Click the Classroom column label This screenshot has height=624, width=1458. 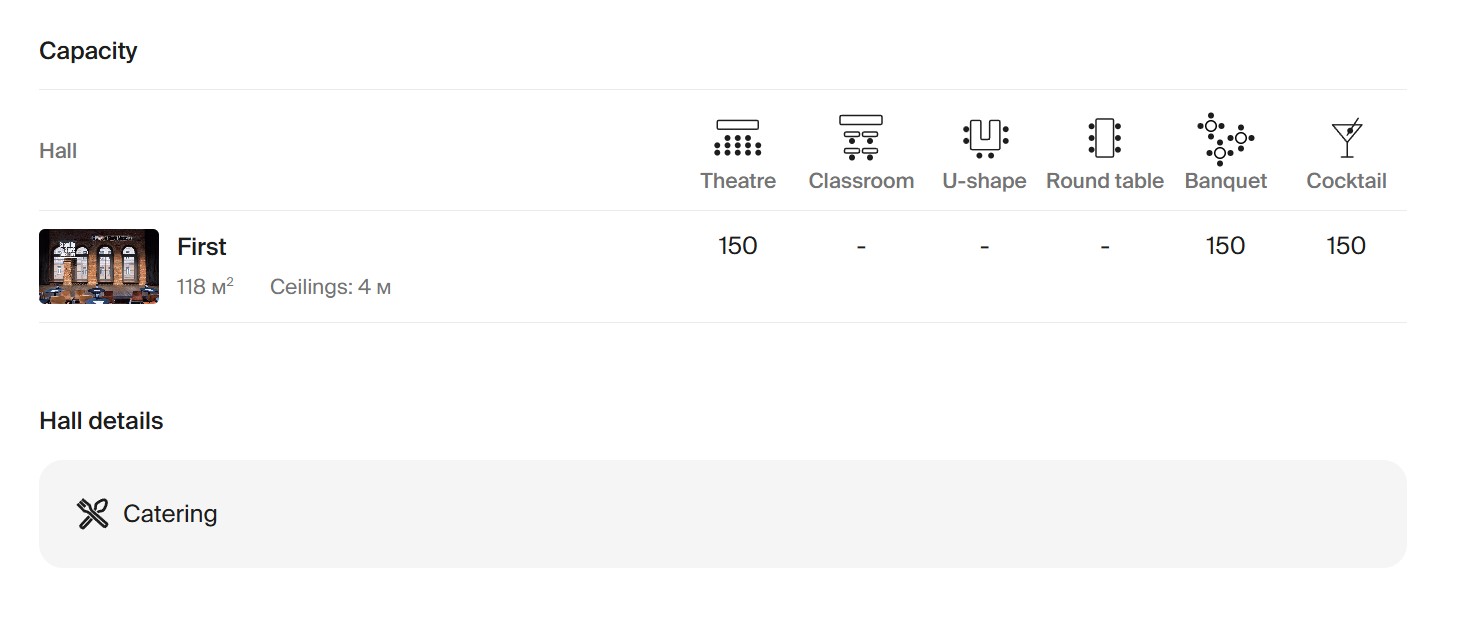(x=861, y=181)
